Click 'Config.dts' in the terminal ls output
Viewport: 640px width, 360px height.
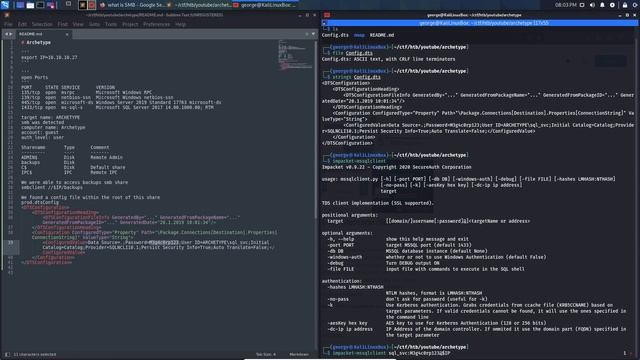(335, 35)
